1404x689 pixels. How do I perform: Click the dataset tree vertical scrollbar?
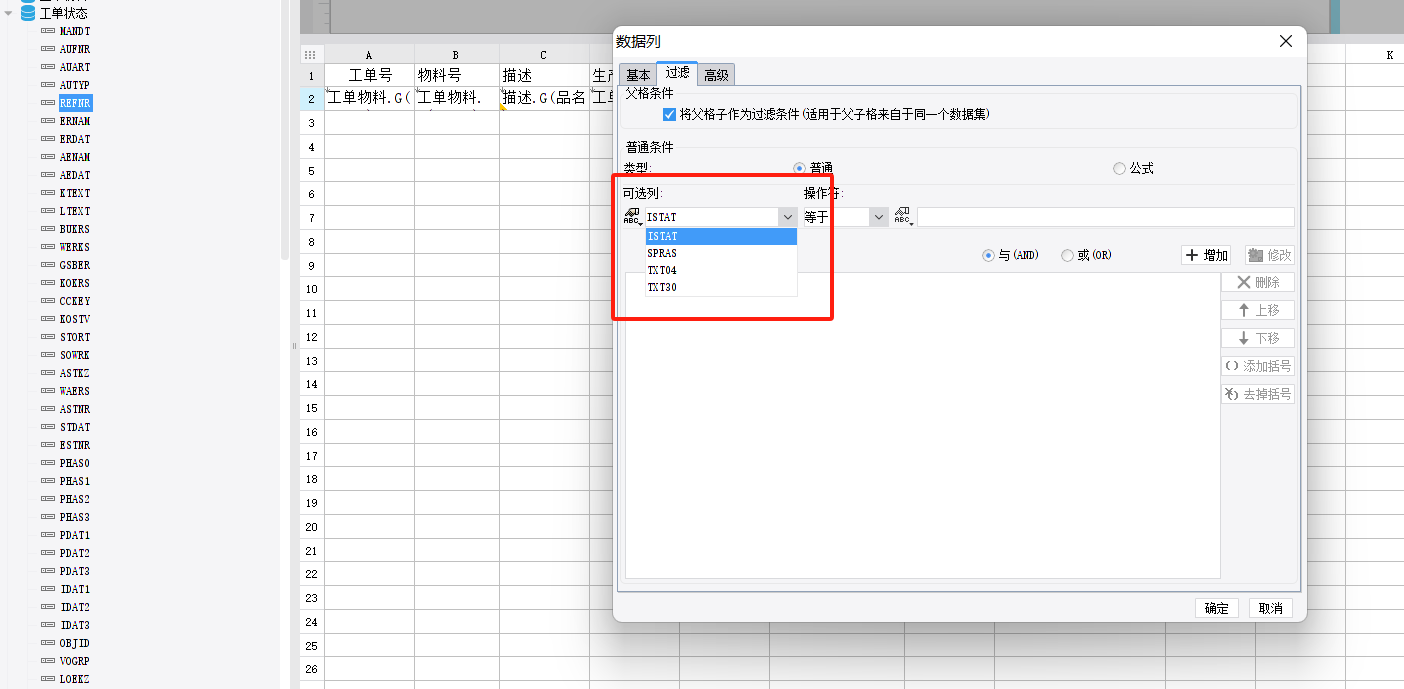[x=284, y=130]
